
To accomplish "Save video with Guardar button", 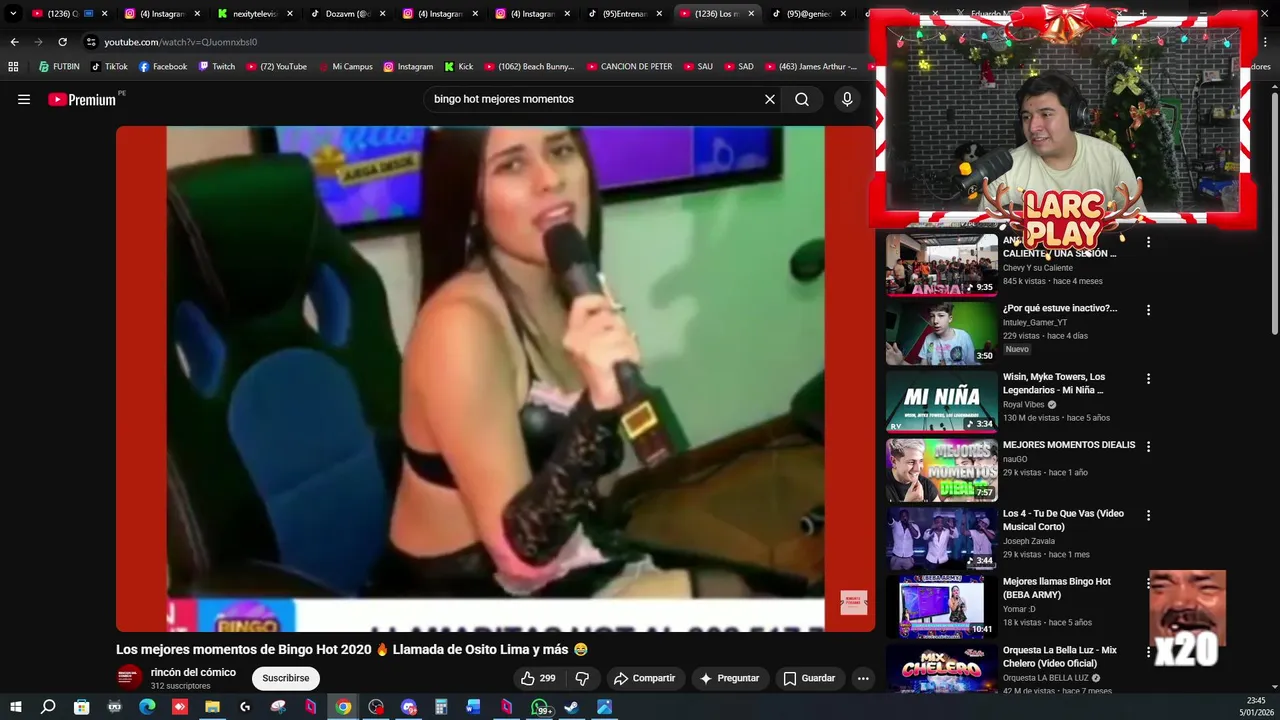I will (x=809, y=678).
